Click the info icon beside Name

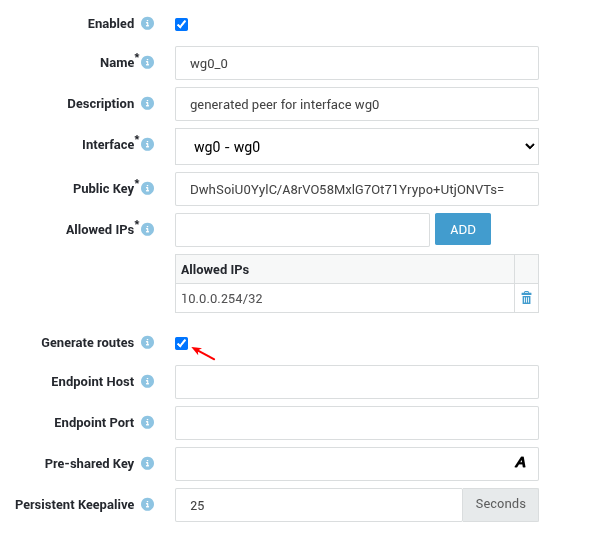tap(148, 63)
